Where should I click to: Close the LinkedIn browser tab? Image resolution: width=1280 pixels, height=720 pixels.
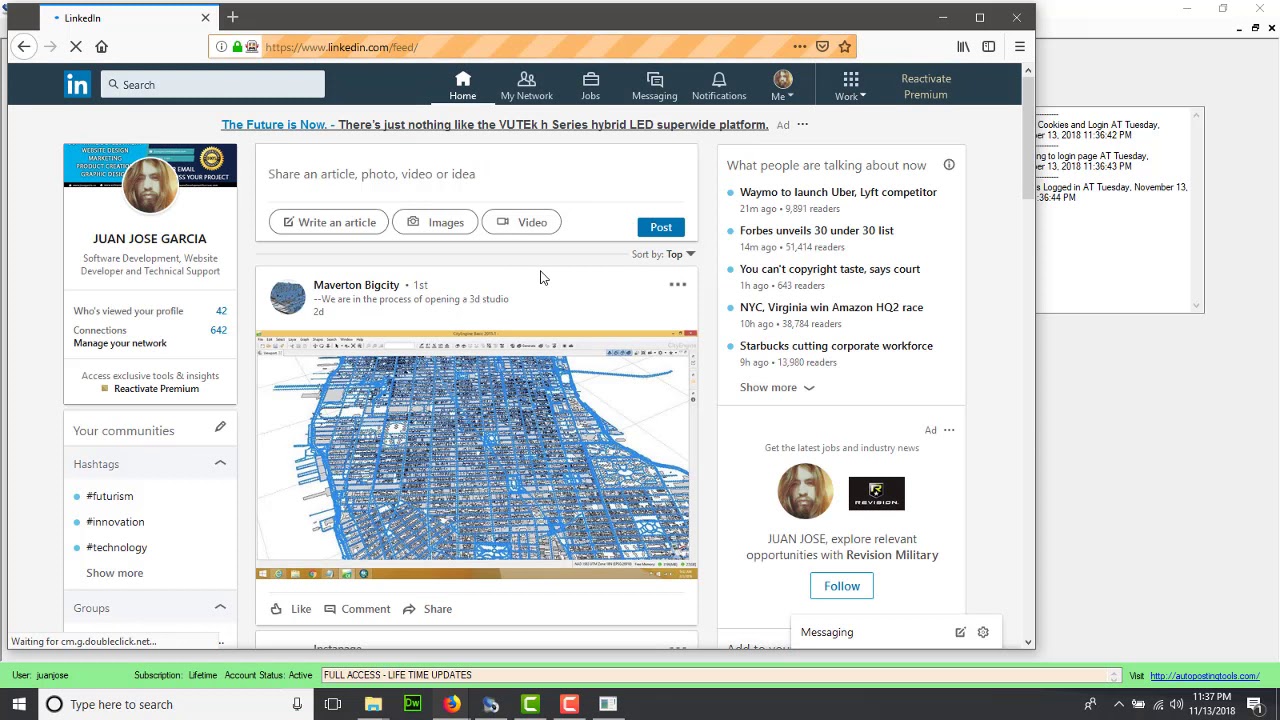tap(205, 18)
